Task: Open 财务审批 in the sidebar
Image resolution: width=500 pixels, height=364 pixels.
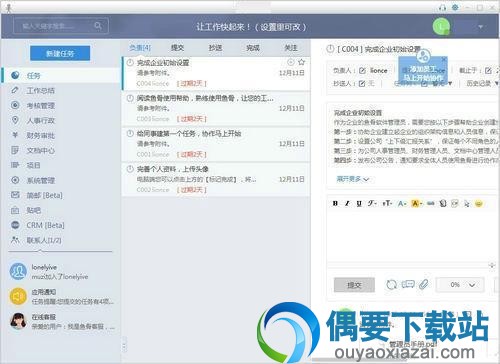Action: tap(60, 135)
